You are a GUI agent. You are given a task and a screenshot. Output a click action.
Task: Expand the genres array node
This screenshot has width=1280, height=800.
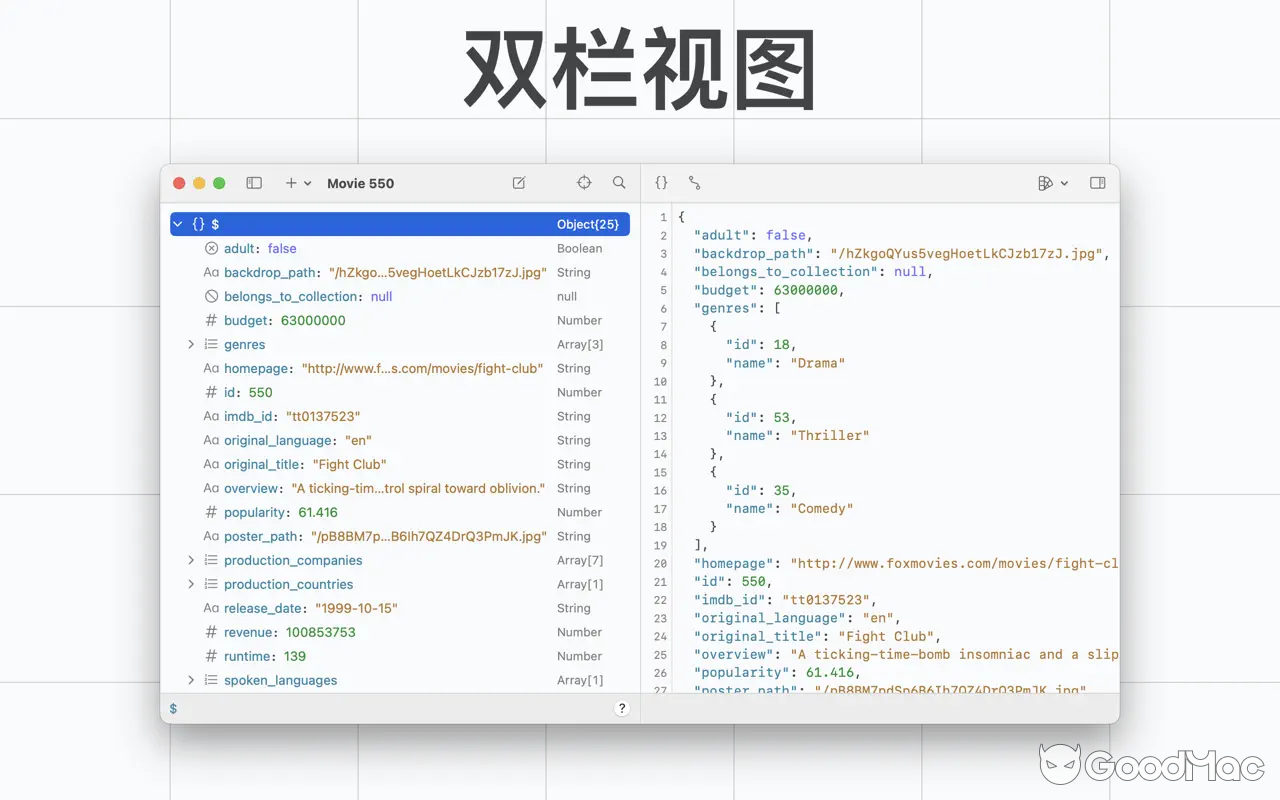pyautogui.click(x=191, y=344)
